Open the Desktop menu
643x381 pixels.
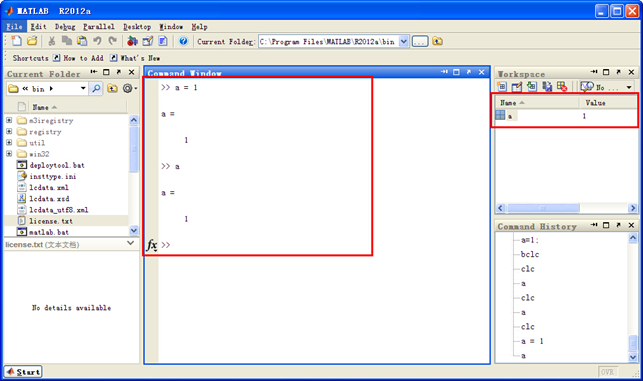coord(137,27)
